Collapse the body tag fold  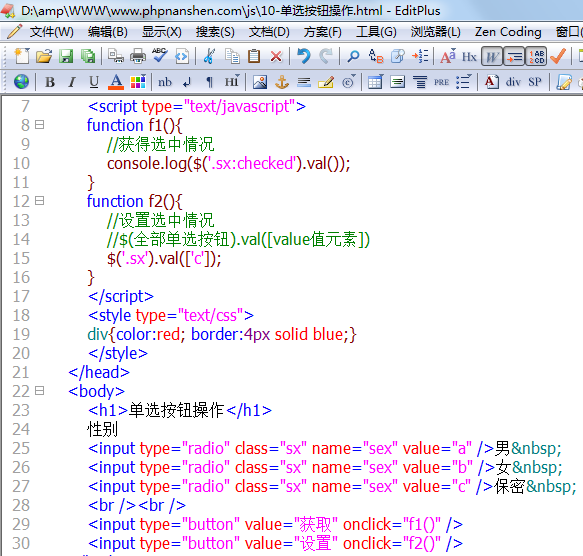pyautogui.click(x=39, y=391)
